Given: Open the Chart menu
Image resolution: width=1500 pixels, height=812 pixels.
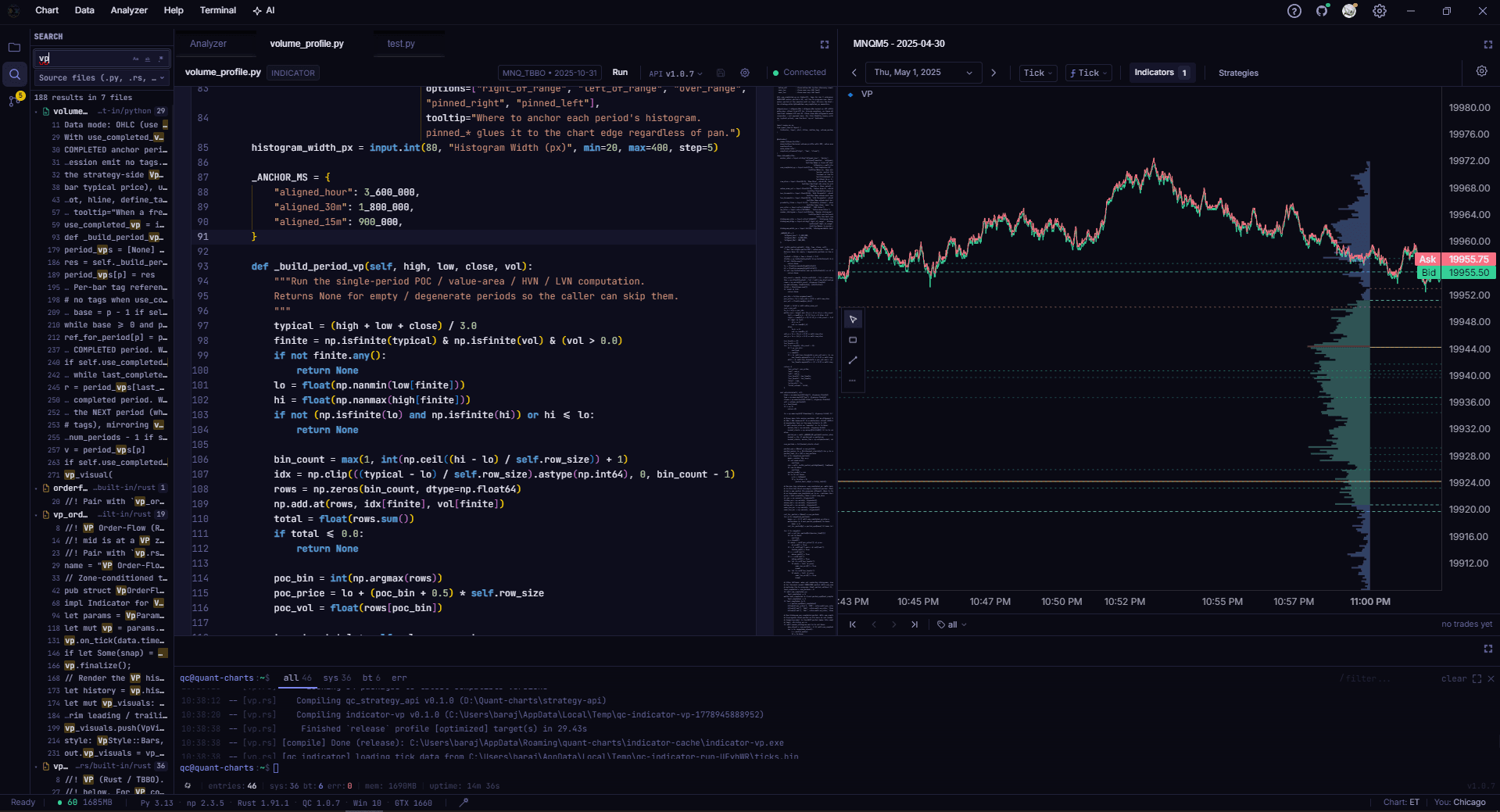Looking at the screenshot, I should (47, 10).
